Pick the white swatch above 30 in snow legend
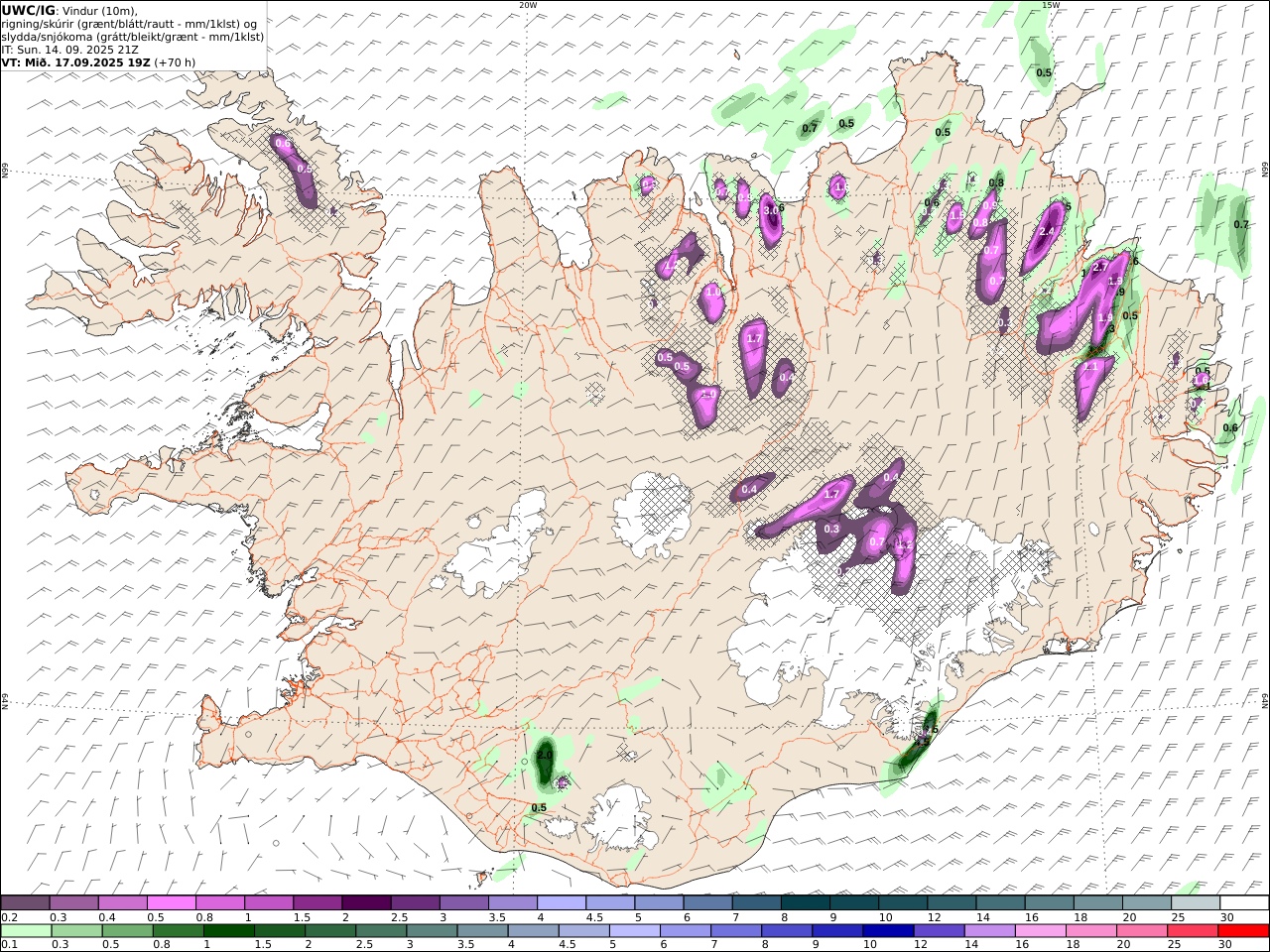The image size is (1270, 952). pyautogui.click(x=1244, y=903)
